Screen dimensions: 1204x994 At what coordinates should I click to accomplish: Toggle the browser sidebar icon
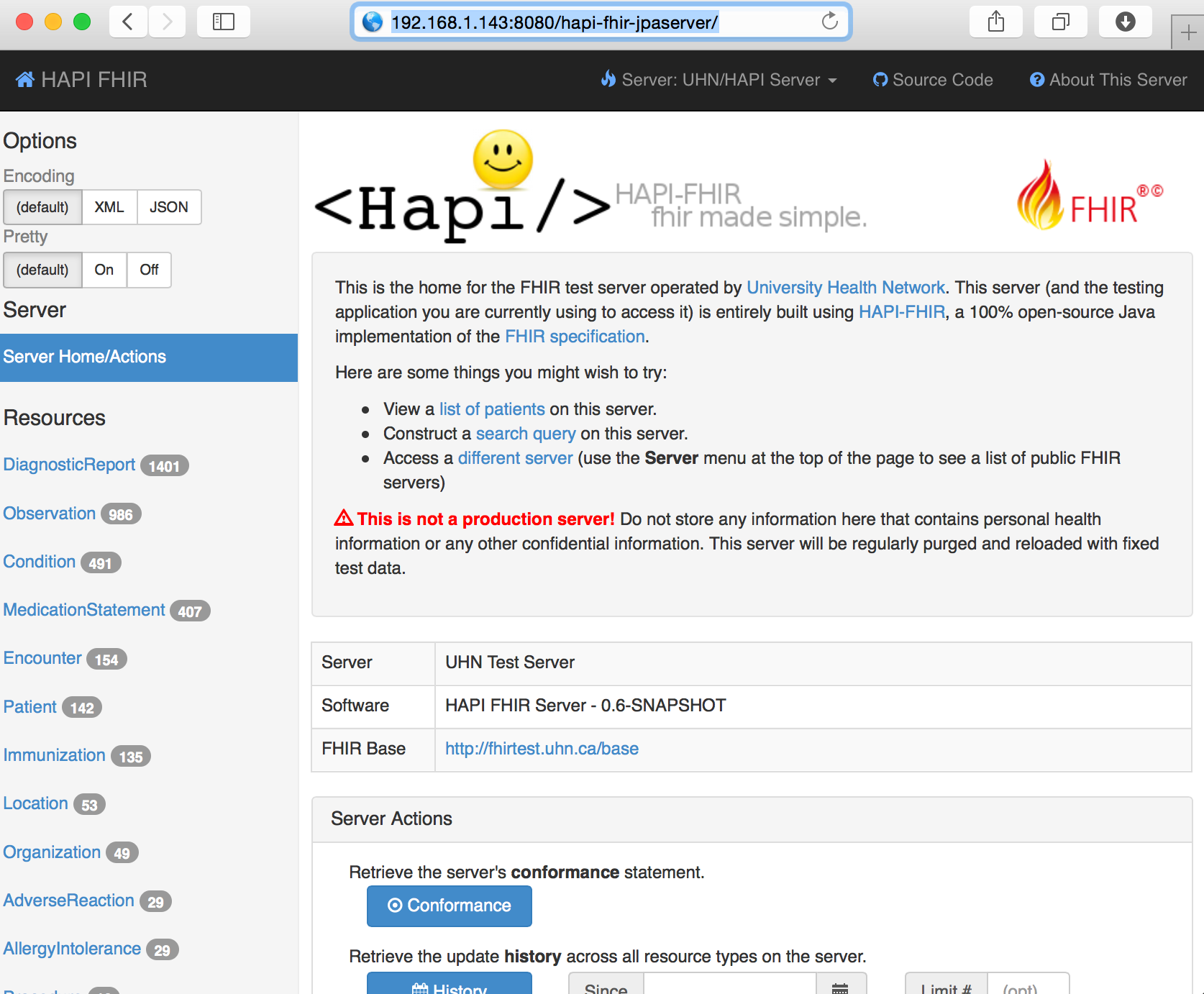tap(224, 22)
